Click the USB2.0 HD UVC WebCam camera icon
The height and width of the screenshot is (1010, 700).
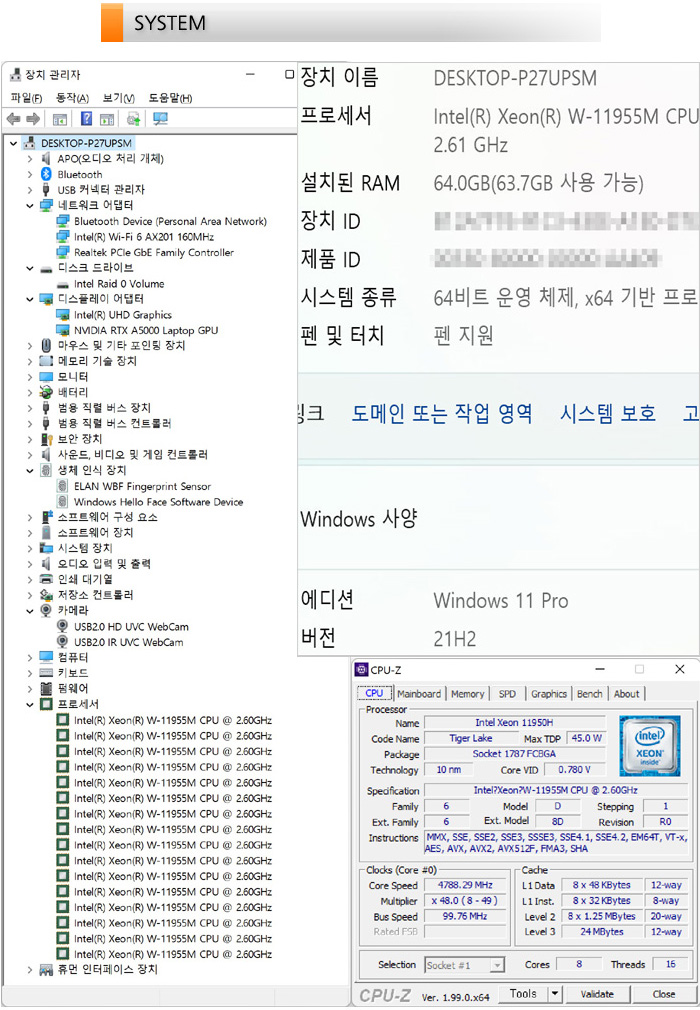click(62, 626)
